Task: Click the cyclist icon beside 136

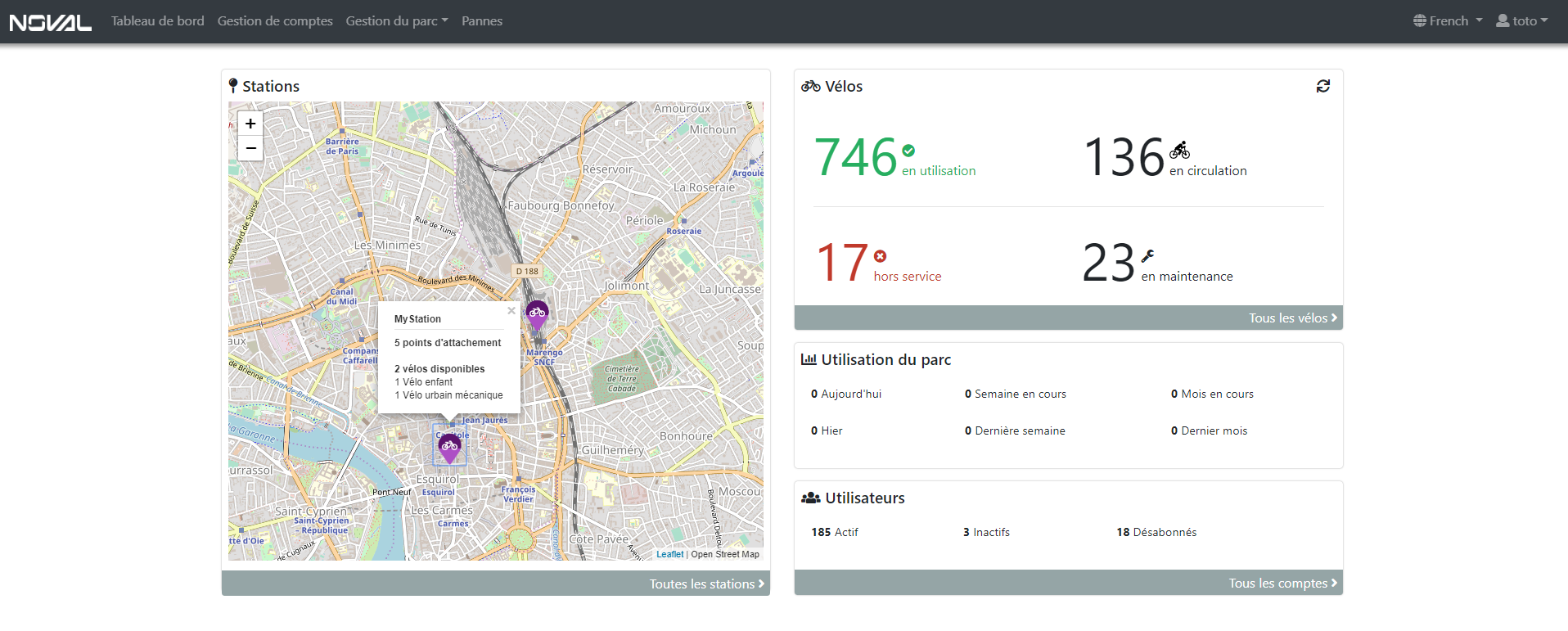Action: (1179, 150)
